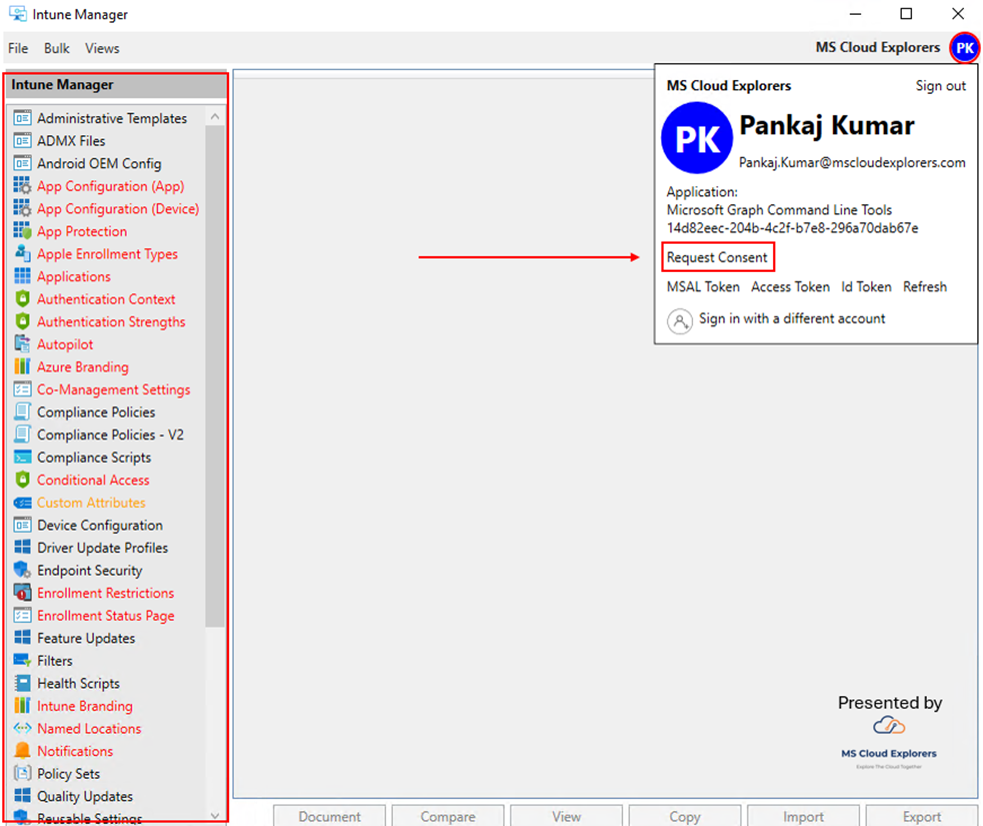Open the File menu

[18, 48]
